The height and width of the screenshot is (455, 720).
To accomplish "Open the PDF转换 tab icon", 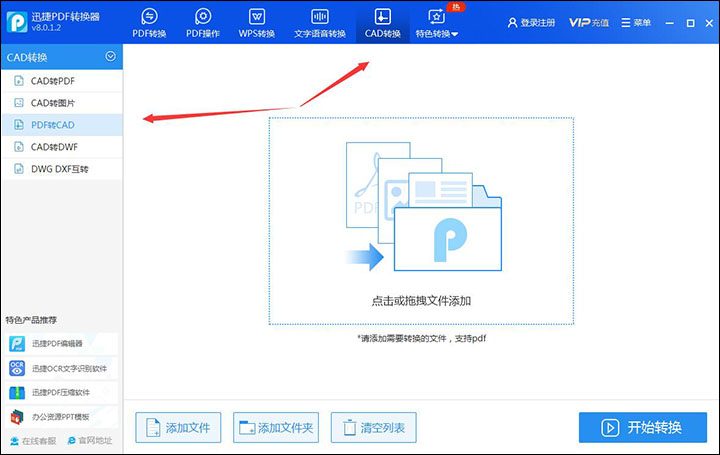I will (x=149, y=17).
